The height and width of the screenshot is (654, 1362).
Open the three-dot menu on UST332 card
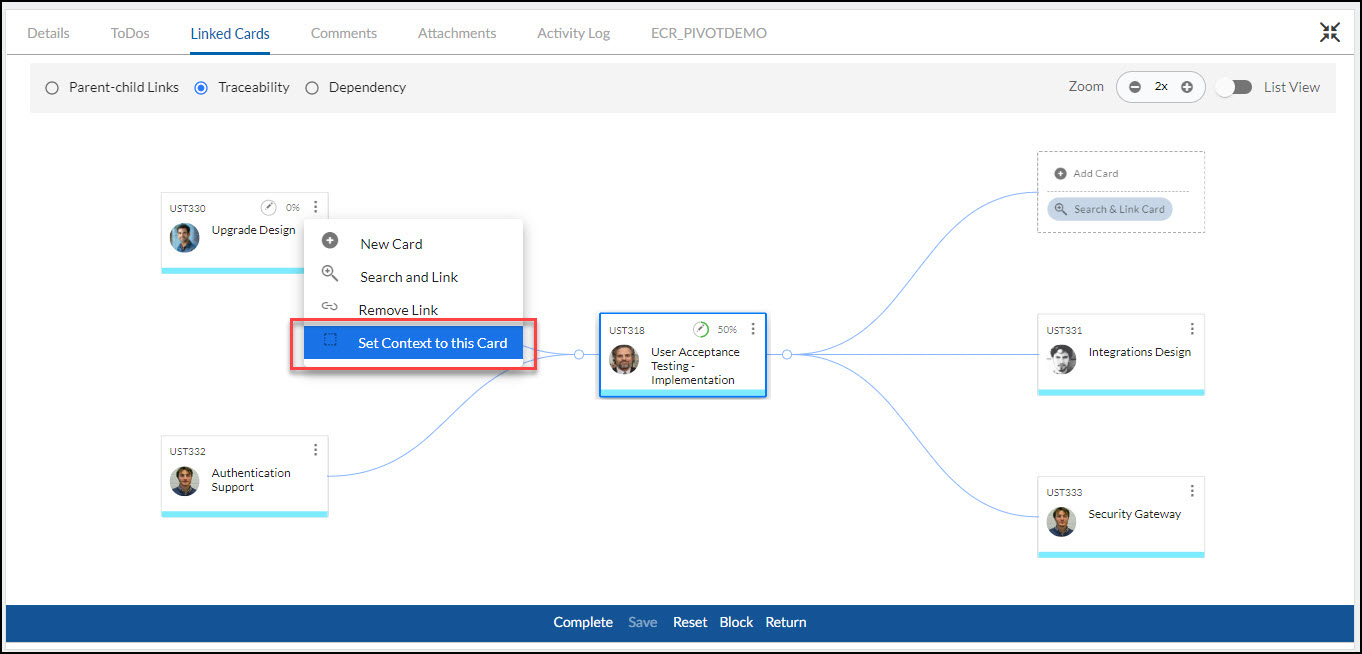[x=315, y=450]
